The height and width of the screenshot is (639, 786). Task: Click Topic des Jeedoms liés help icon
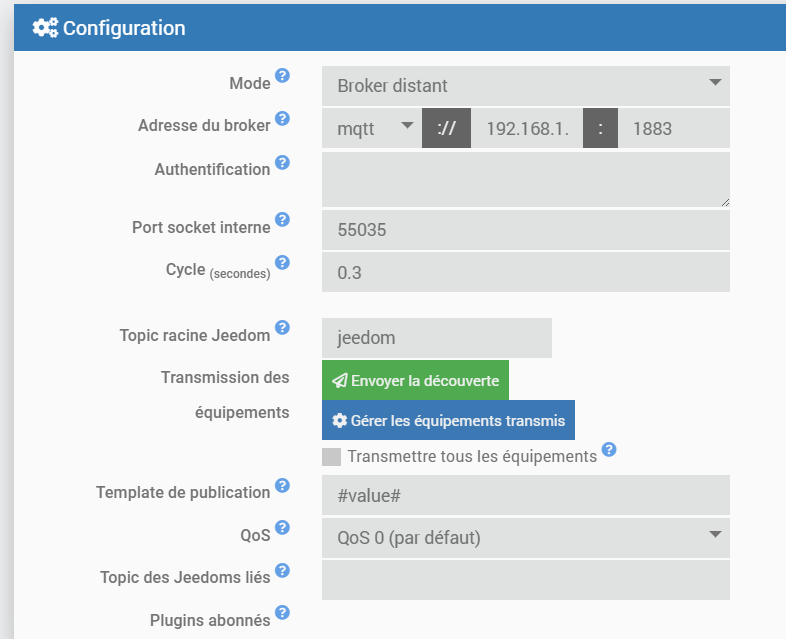pos(283,571)
